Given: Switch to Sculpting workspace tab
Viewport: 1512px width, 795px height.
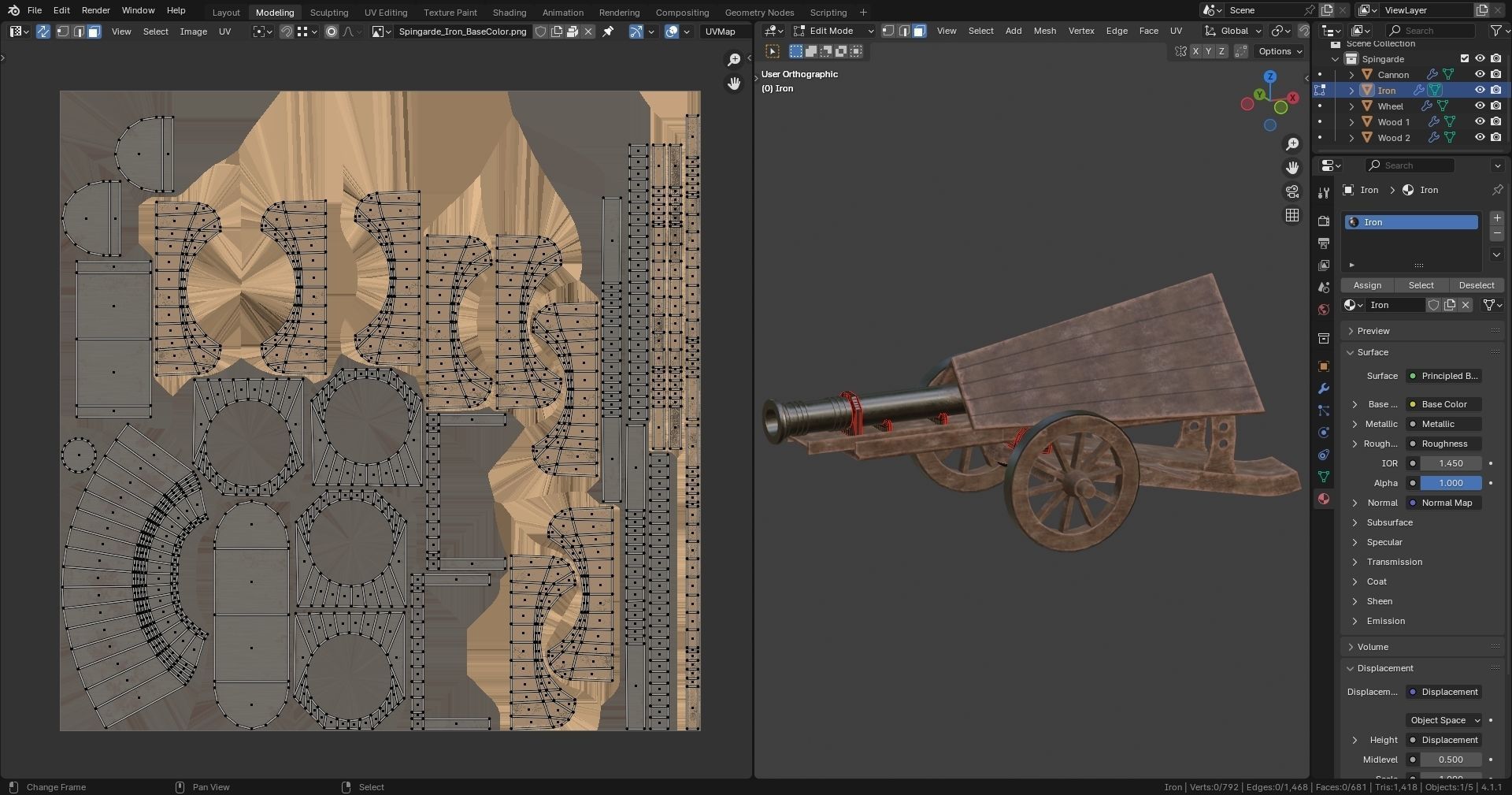Looking at the screenshot, I should coord(329,12).
